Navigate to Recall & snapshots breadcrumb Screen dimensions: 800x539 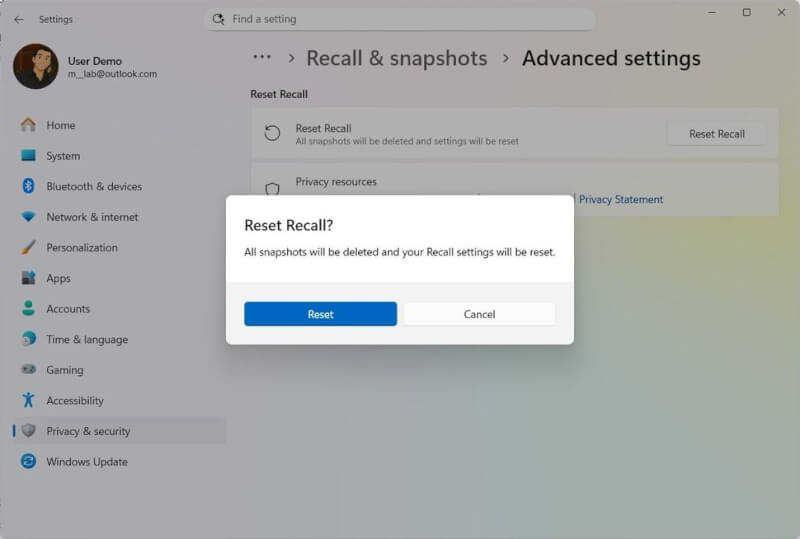click(x=396, y=58)
